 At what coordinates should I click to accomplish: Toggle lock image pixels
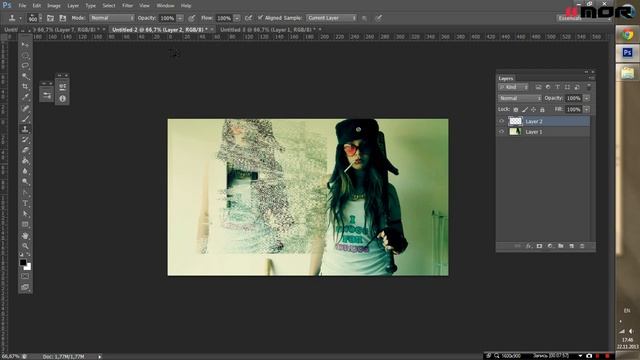pyautogui.click(x=525, y=109)
